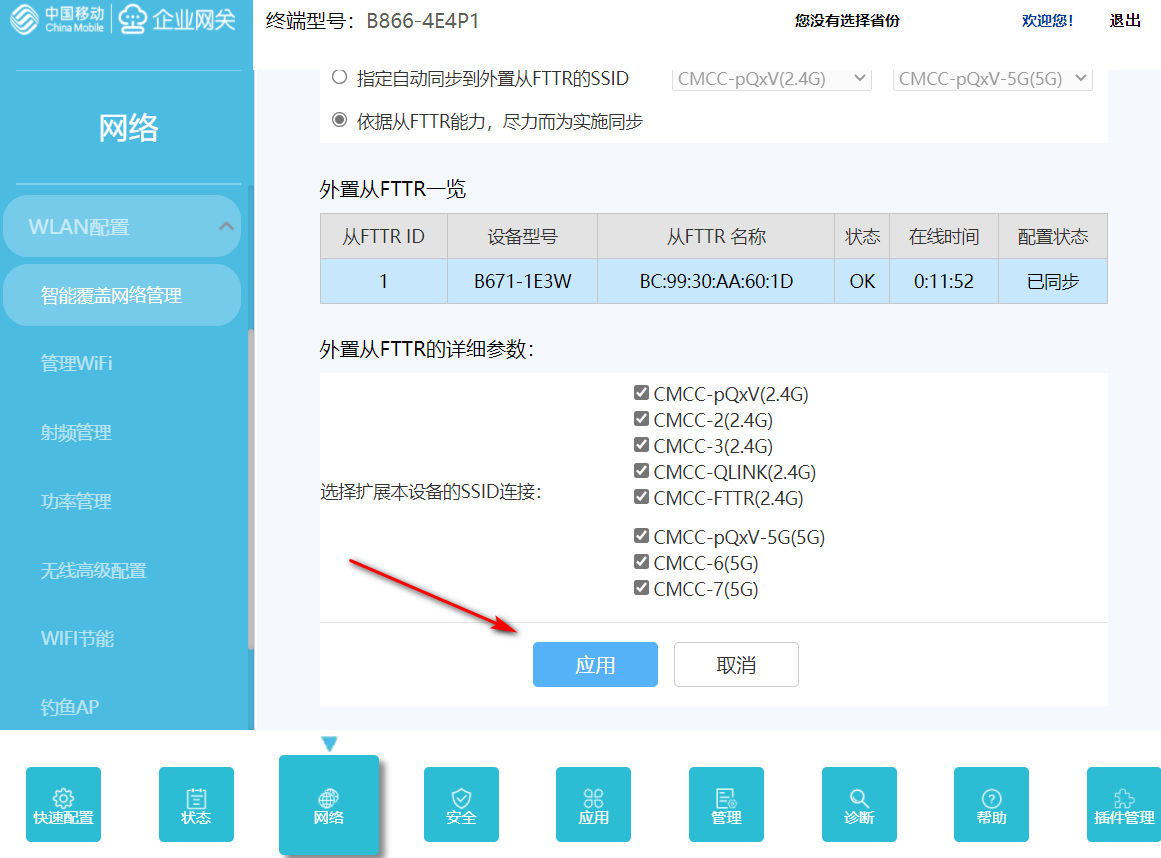
Task: Select radio 指定自动同步到外置从FTTR的SSID
Action: [339, 77]
